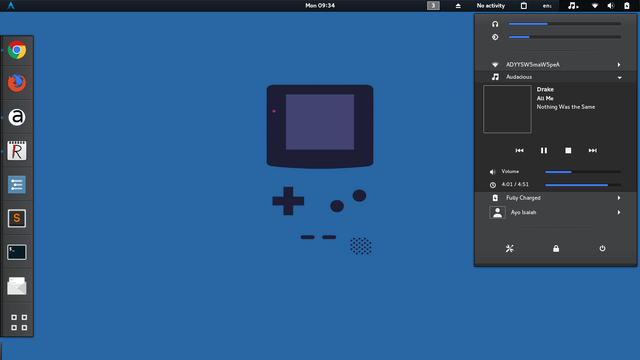Image resolution: width=640 pixels, height=360 pixels.
Task: Launch Google Chrome from the dock
Action: tap(17, 50)
